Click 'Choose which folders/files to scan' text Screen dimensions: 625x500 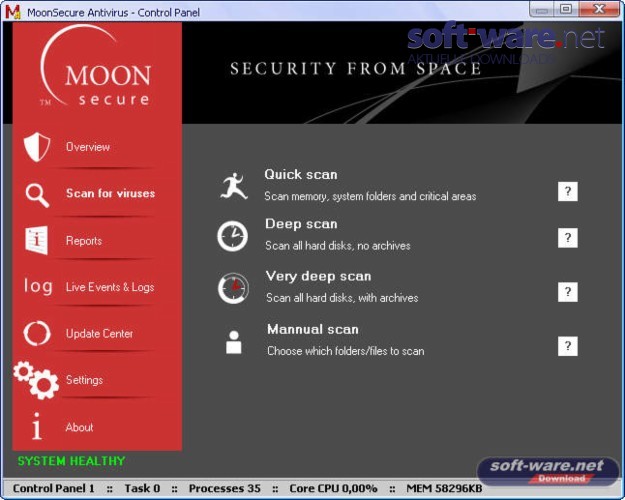pos(346,351)
